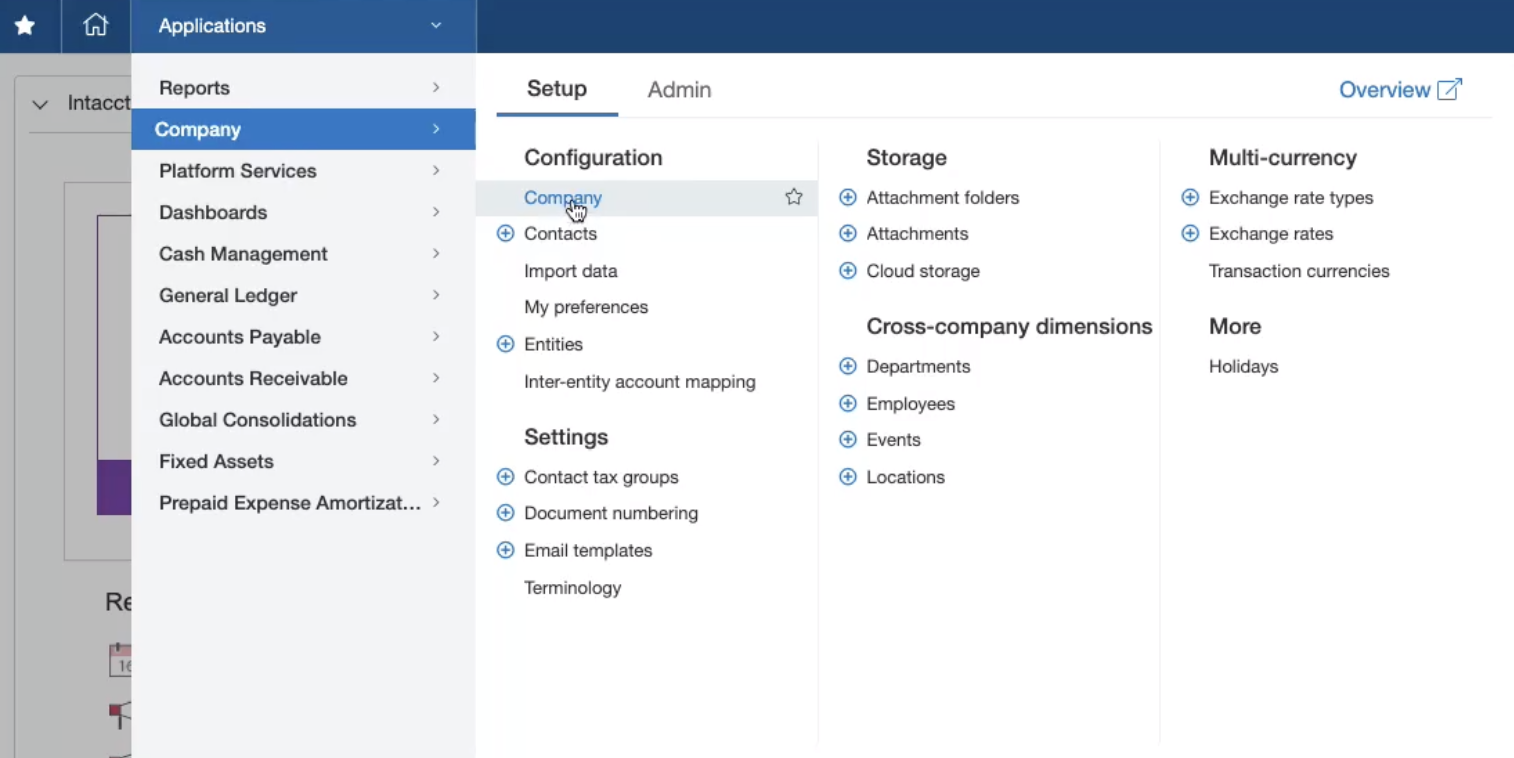Click plus icon beside Exchange rate types
This screenshot has width=1514, height=758.
pyautogui.click(x=1190, y=198)
